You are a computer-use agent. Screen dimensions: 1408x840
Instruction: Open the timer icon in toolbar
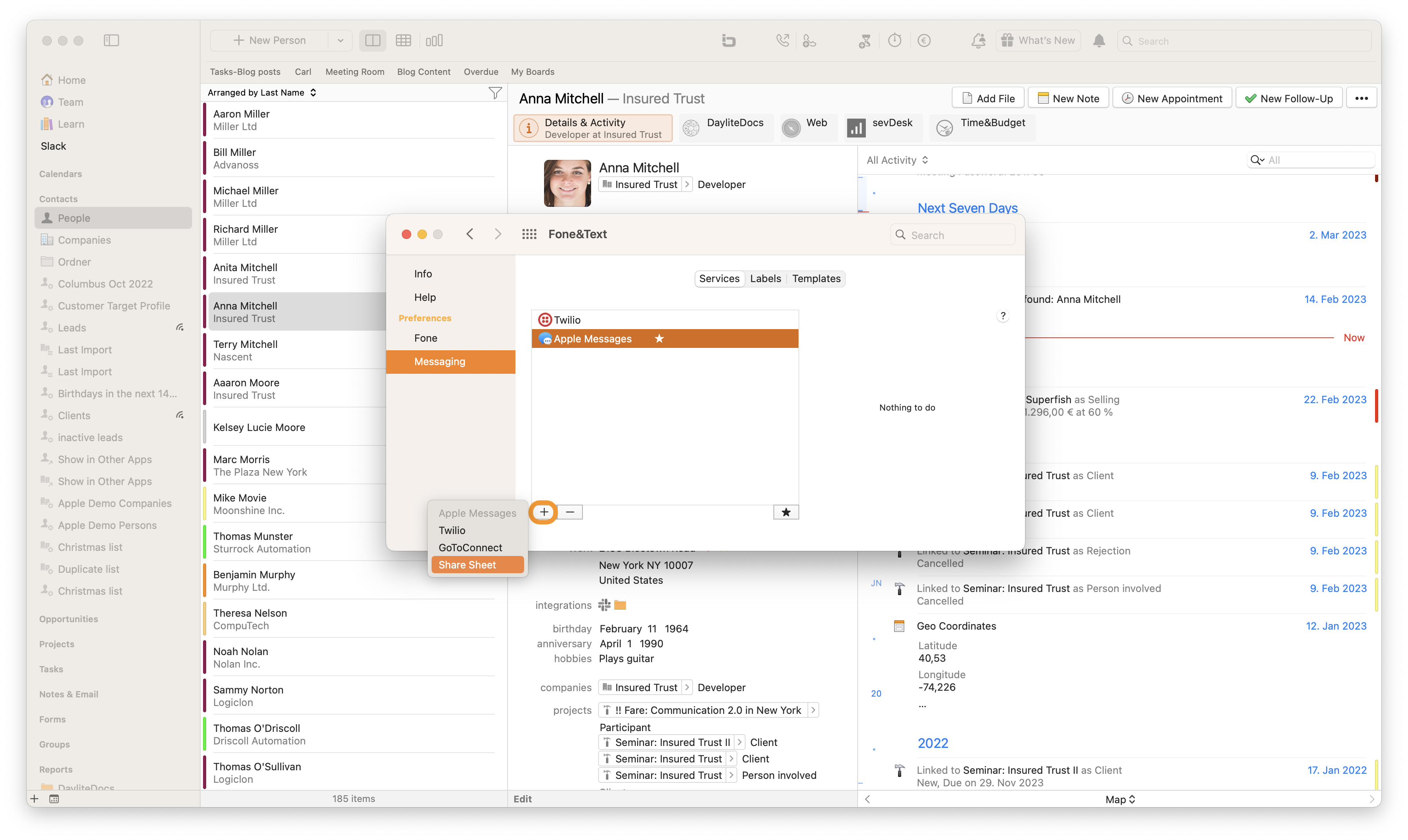coord(895,40)
